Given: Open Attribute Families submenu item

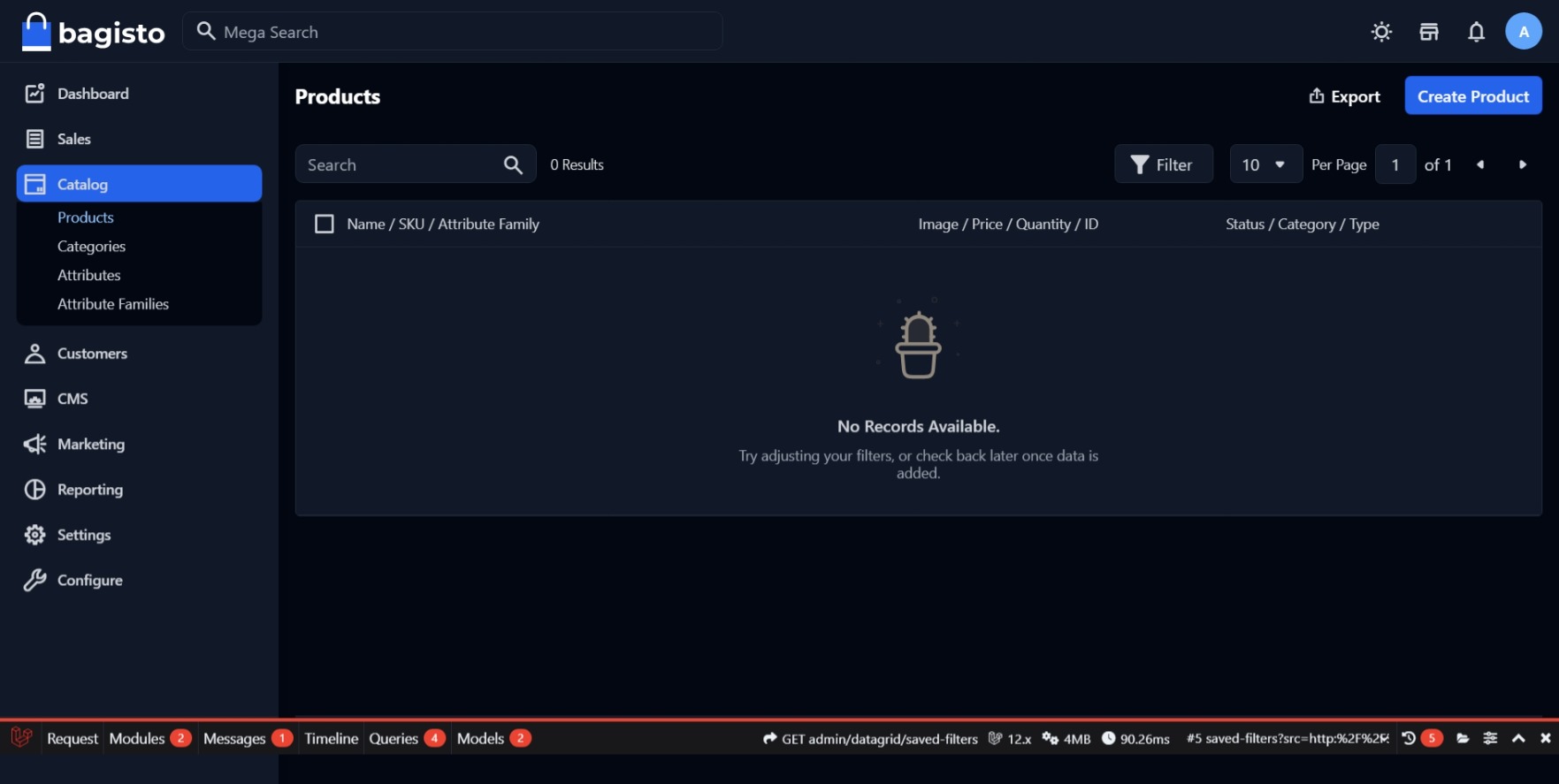Looking at the screenshot, I should click(x=113, y=304).
